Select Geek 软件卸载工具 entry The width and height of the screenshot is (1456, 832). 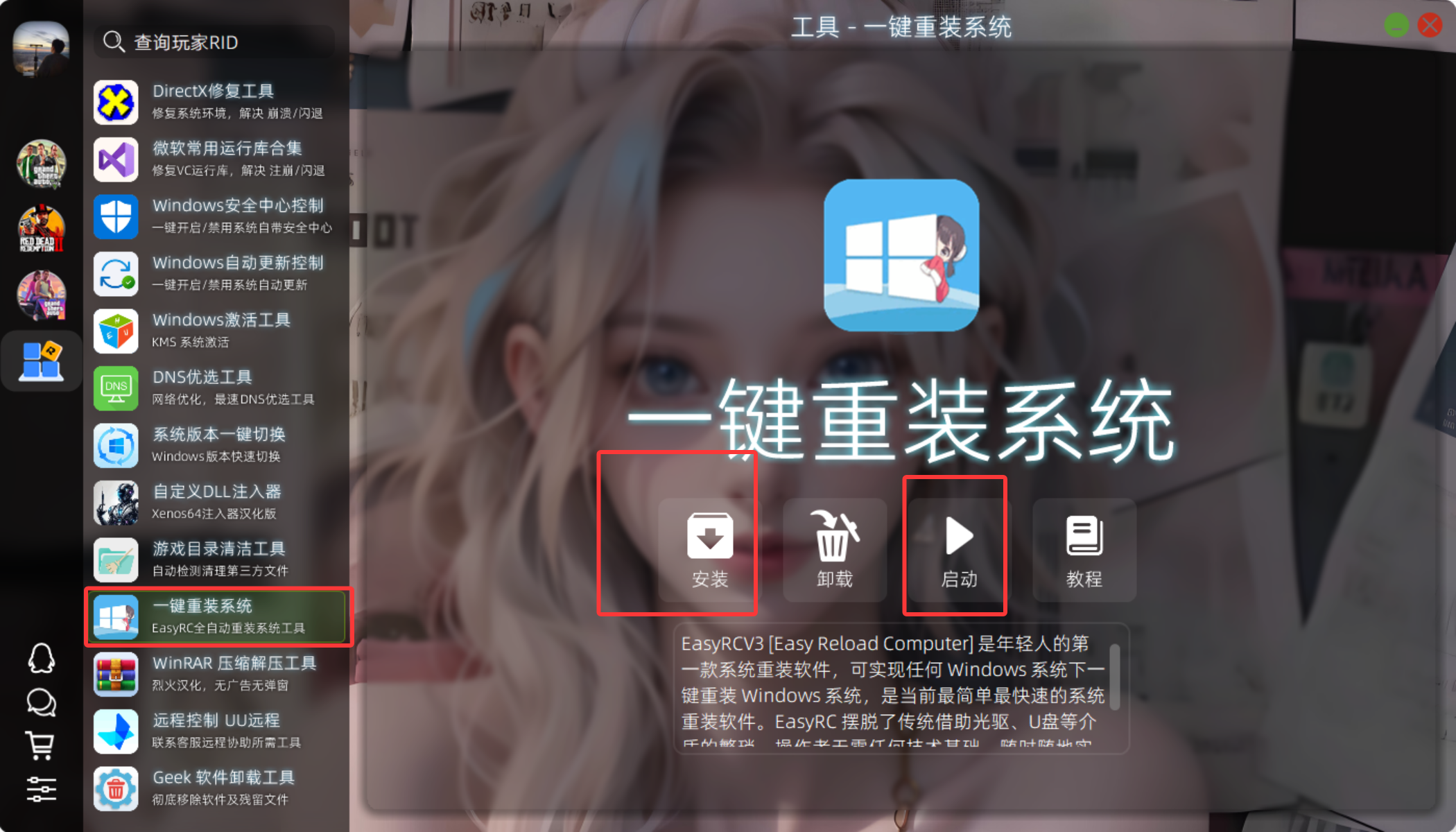click(216, 788)
